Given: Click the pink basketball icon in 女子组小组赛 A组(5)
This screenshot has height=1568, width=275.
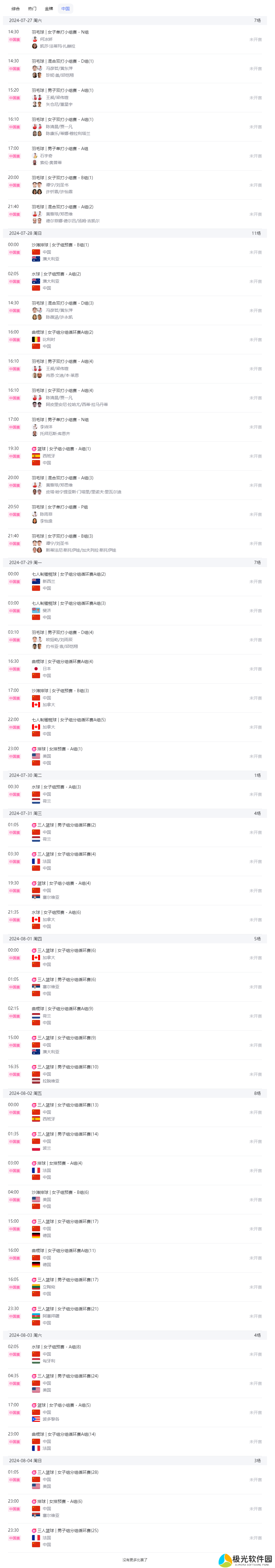Looking at the screenshot, I should tap(34, 1405).
